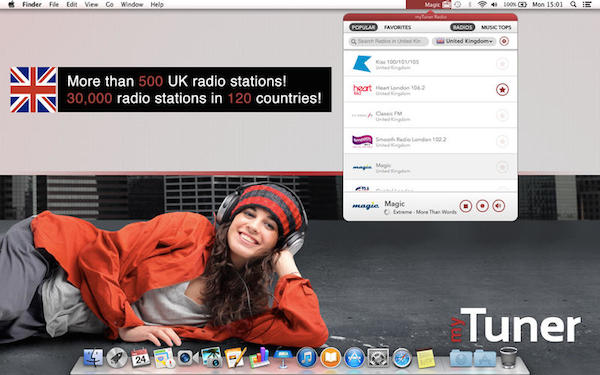This screenshot has height=375, width=600.
Task: Open Launchpad rocket icon in Dock
Action: pyautogui.click(x=117, y=358)
